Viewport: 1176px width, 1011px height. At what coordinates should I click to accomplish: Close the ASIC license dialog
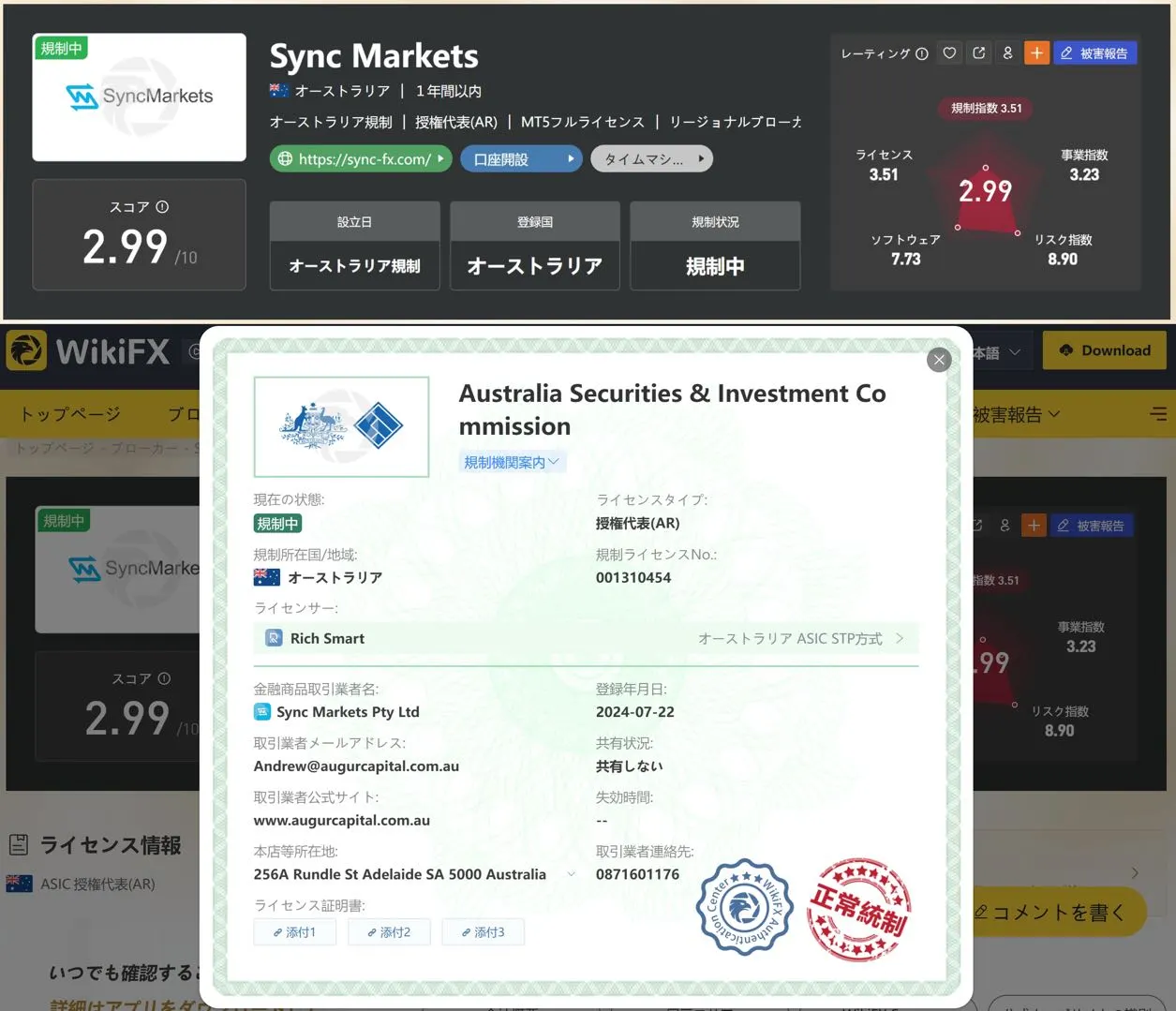coord(939,360)
